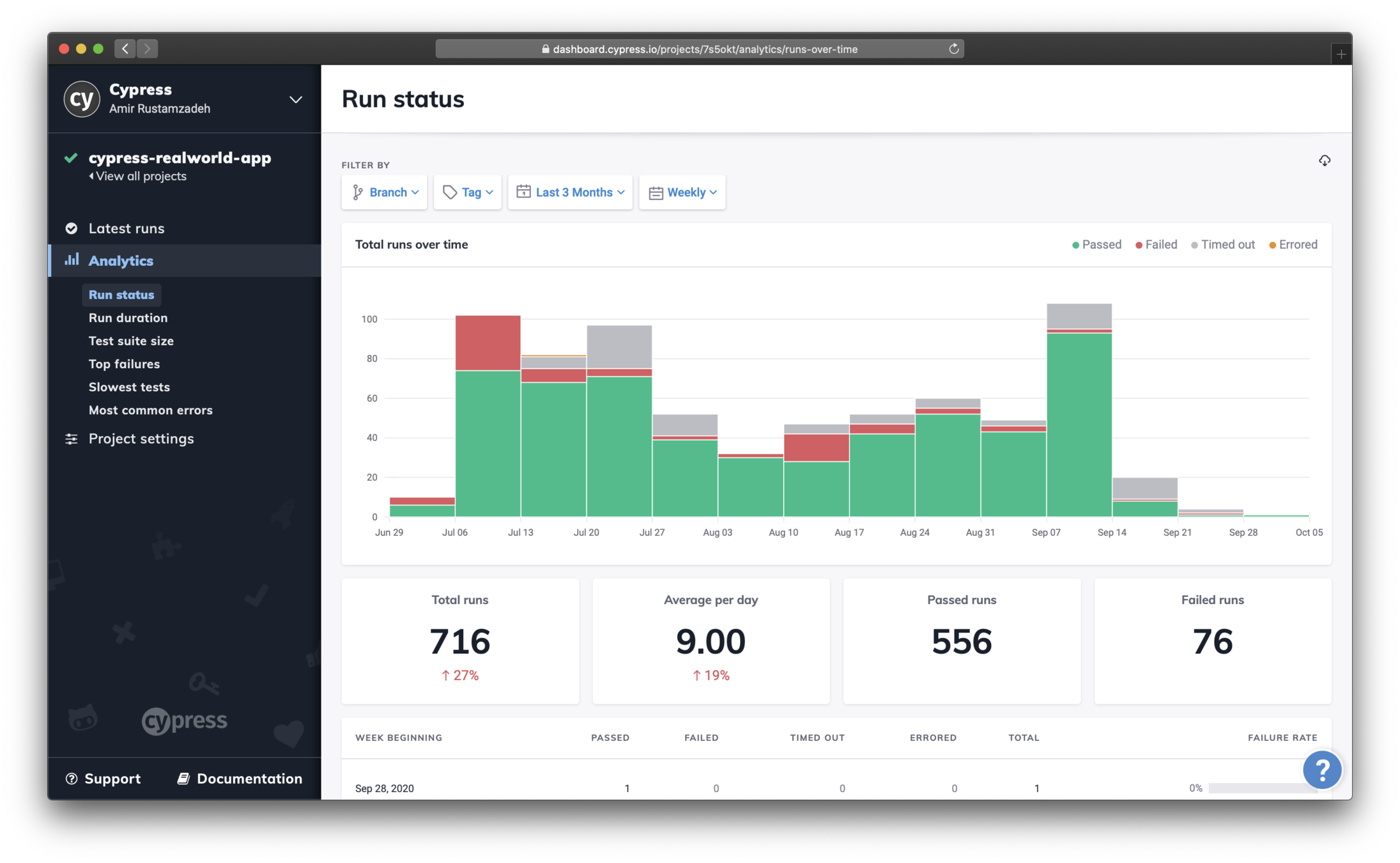This screenshot has height=863, width=1400.
Task: Open the Branch filter dropdown
Action: 385,192
